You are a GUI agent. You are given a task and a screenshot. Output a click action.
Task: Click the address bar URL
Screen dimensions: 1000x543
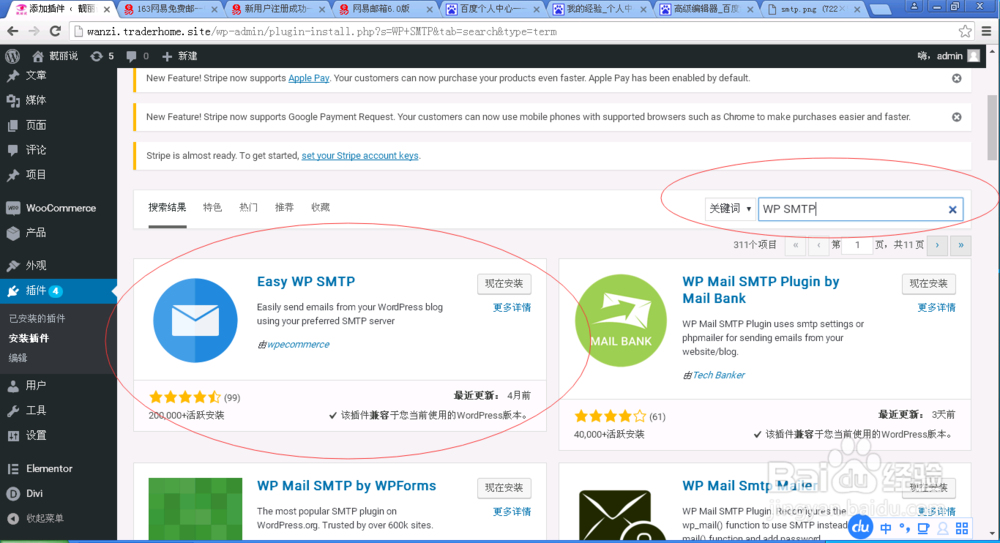tap(321, 31)
